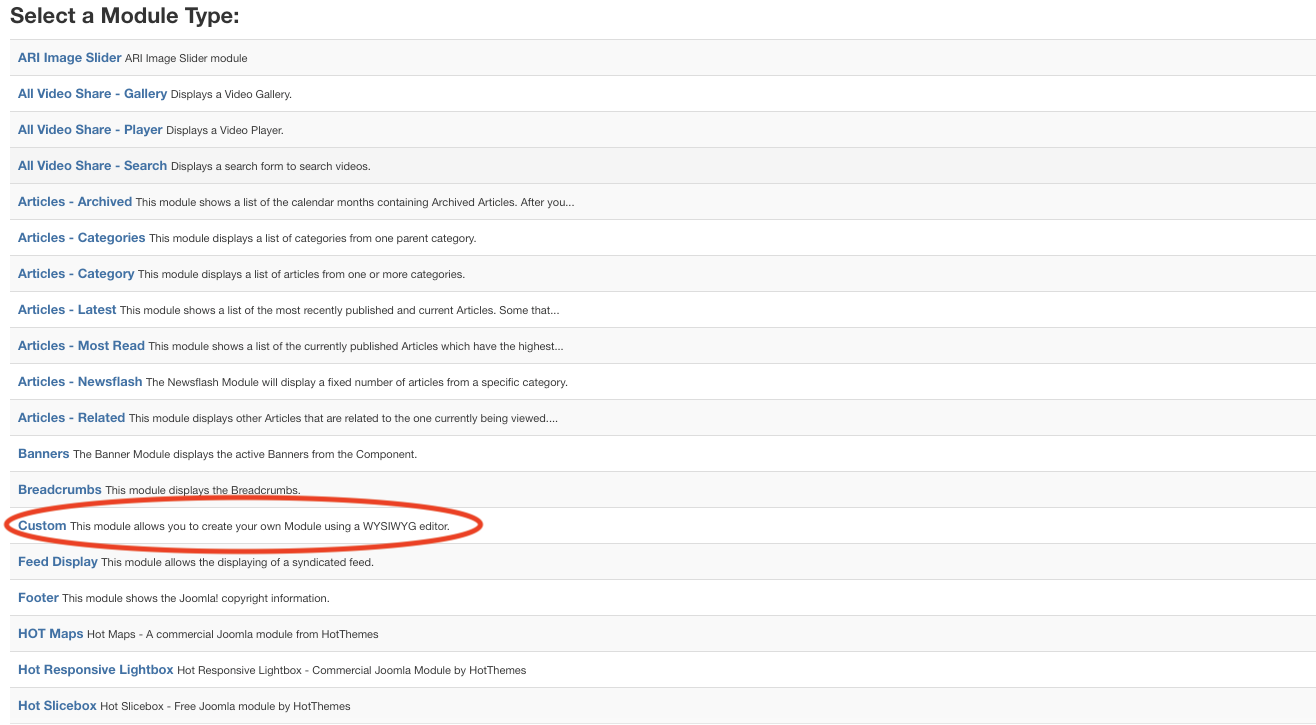Open the Feed Display module type
Screen dimensions: 1316x725
click(58, 562)
